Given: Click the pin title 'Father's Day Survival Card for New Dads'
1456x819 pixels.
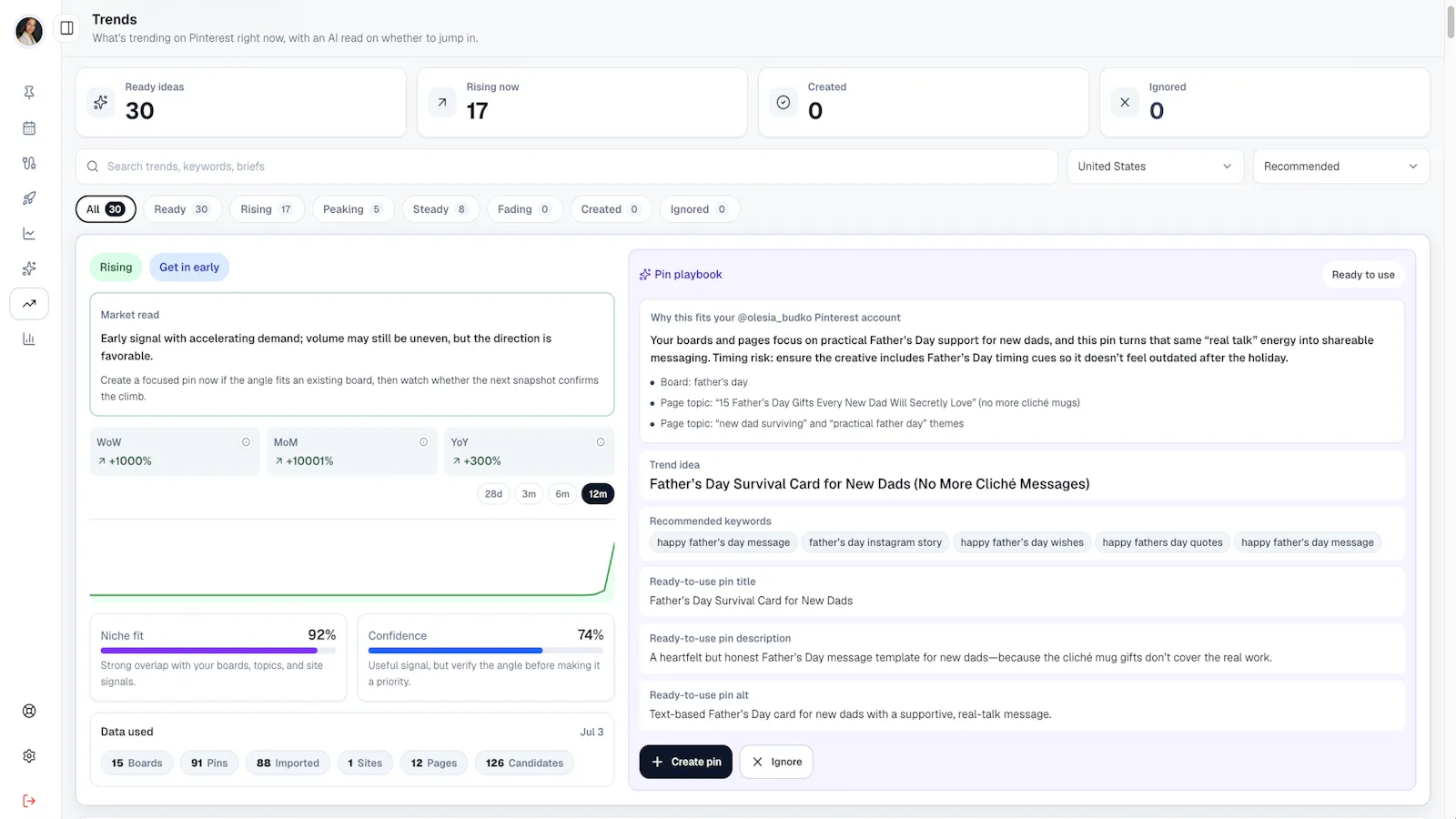Looking at the screenshot, I should click(x=751, y=601).
